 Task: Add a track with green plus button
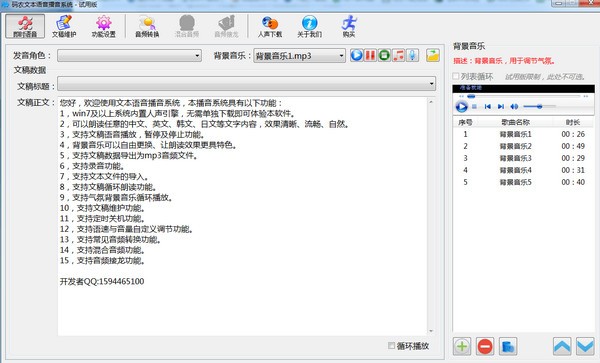coord(462,347)
